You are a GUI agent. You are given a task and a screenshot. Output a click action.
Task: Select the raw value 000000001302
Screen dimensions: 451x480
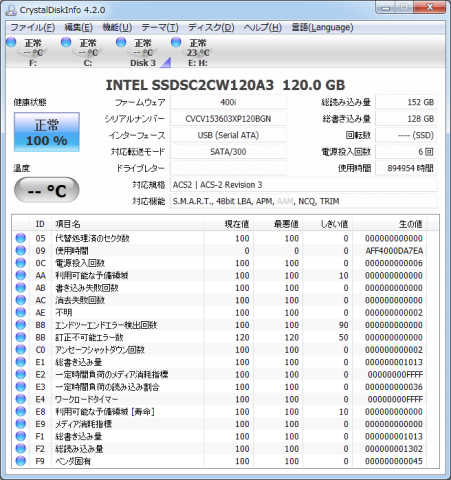coord(394,449)
